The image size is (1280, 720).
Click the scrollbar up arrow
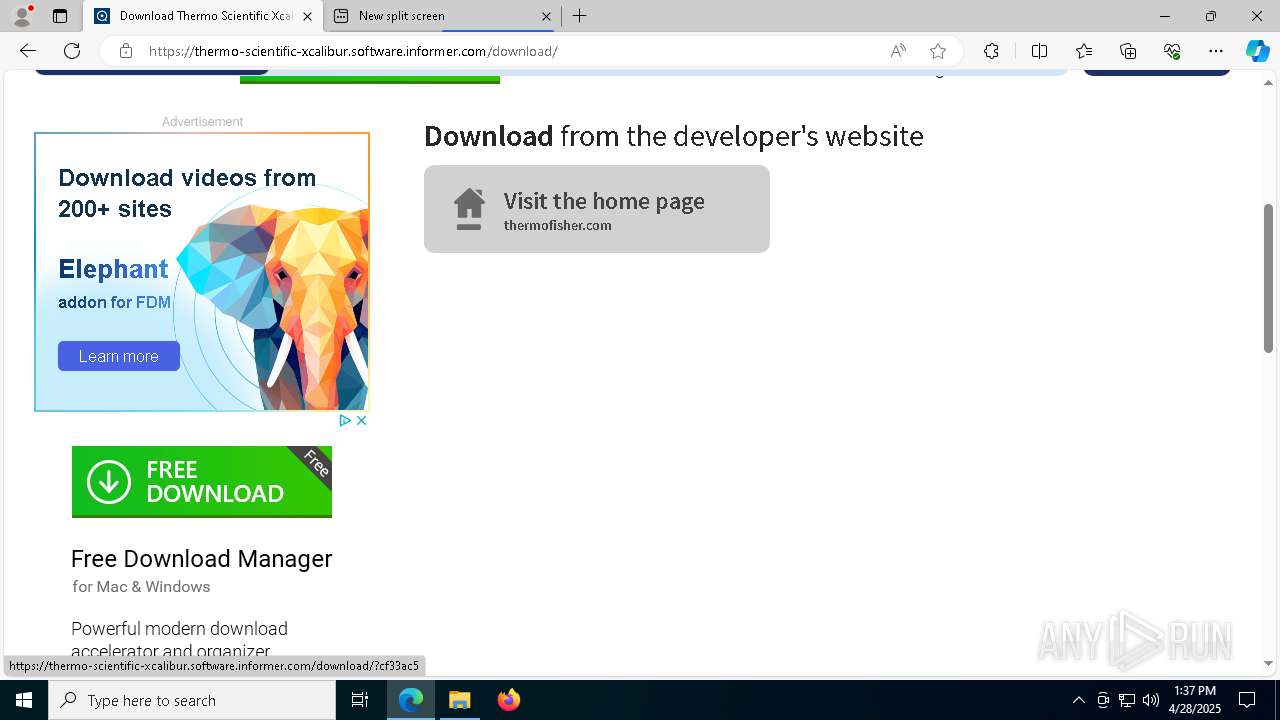[x=1268, y=81]
